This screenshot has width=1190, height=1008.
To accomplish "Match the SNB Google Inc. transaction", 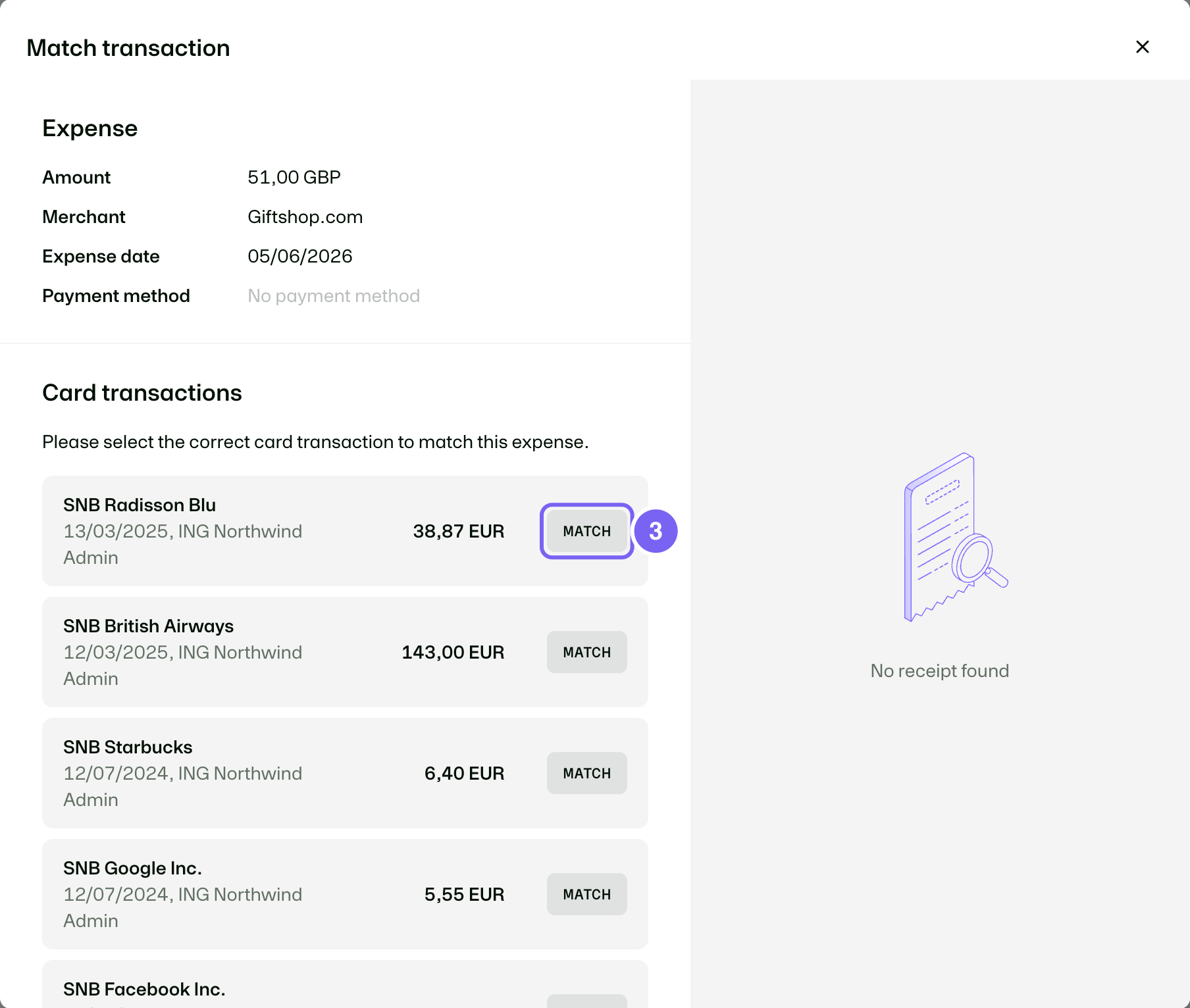I will coord(586,894).
